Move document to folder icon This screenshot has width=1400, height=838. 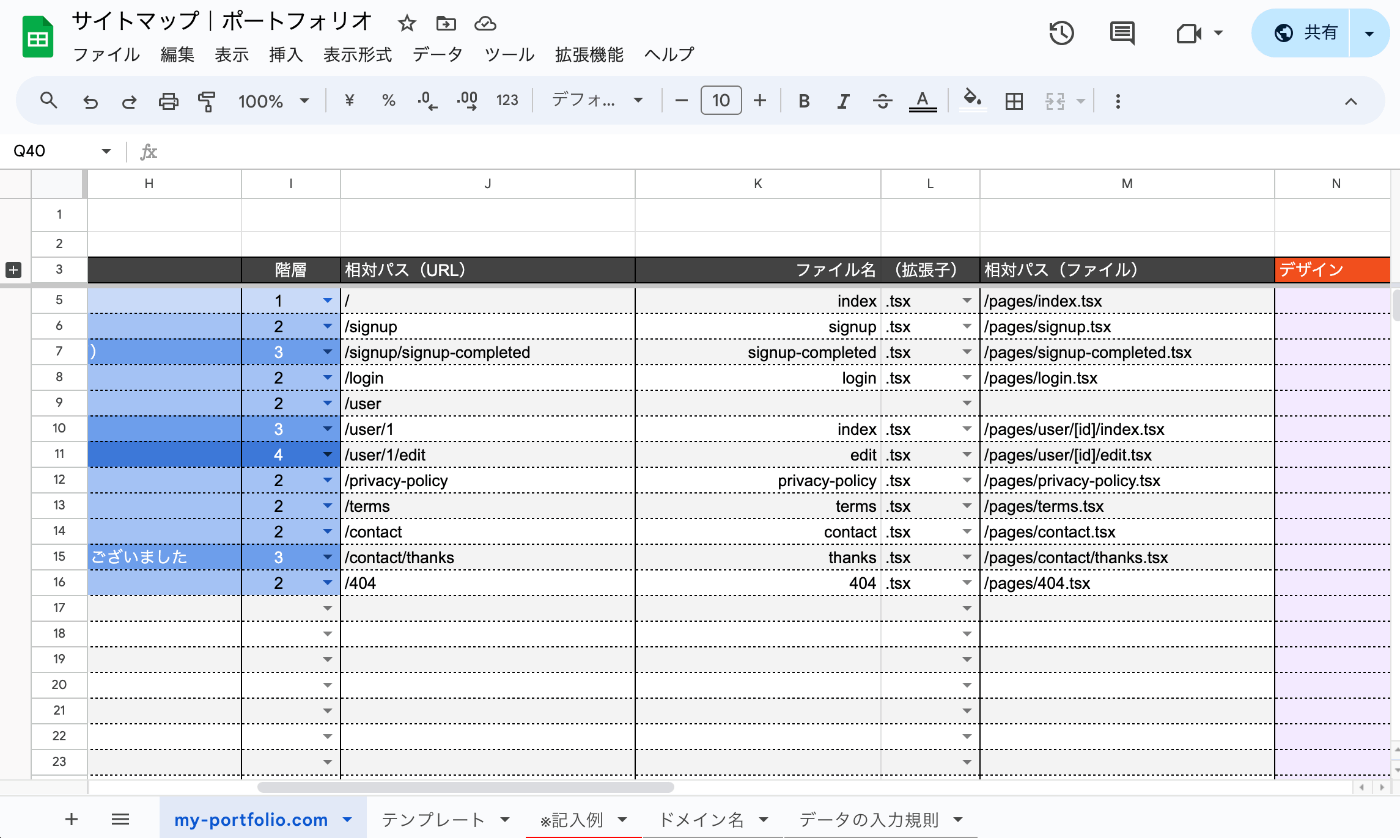446,23
